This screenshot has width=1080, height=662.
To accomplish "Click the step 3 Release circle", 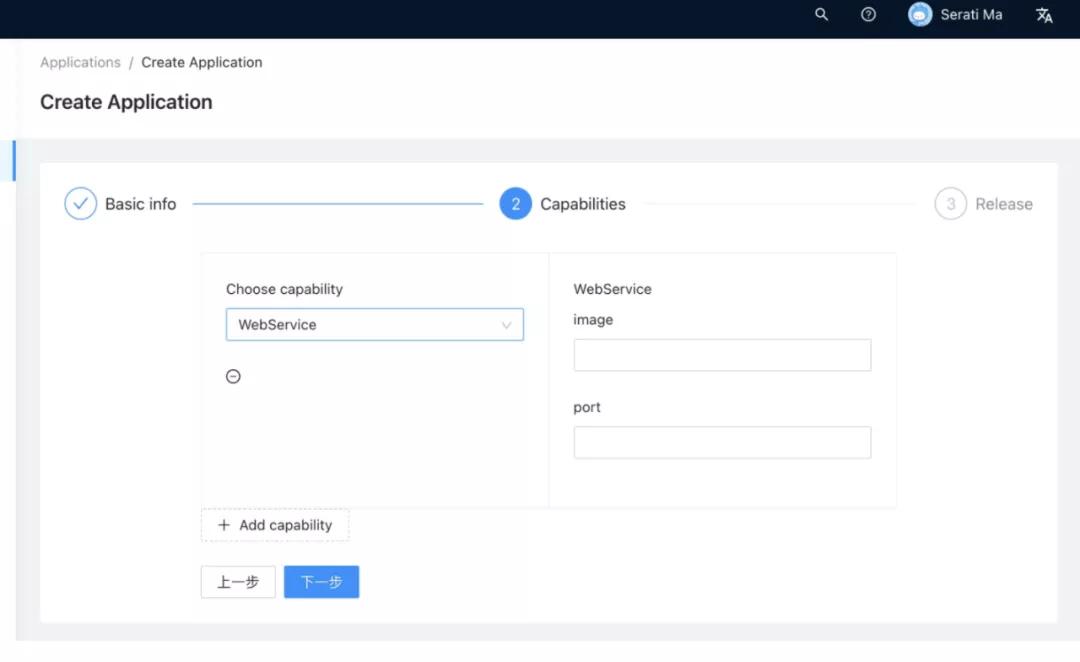I will point(950,204).
